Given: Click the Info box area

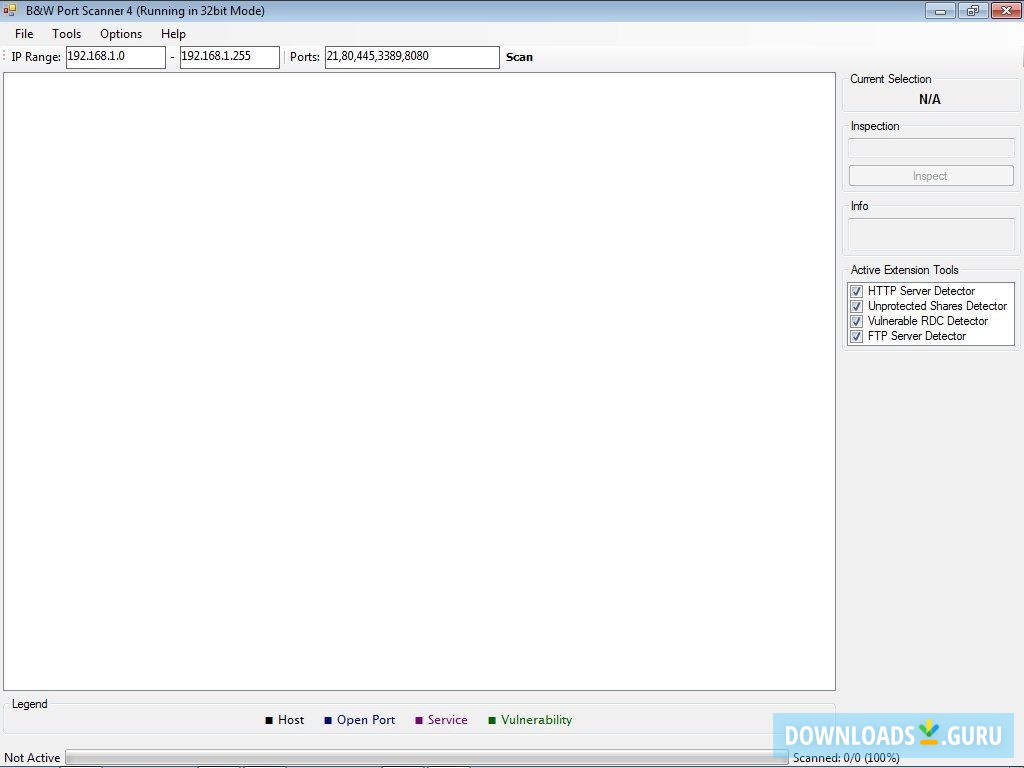Looking at the screenshot, I should (931, 234).
